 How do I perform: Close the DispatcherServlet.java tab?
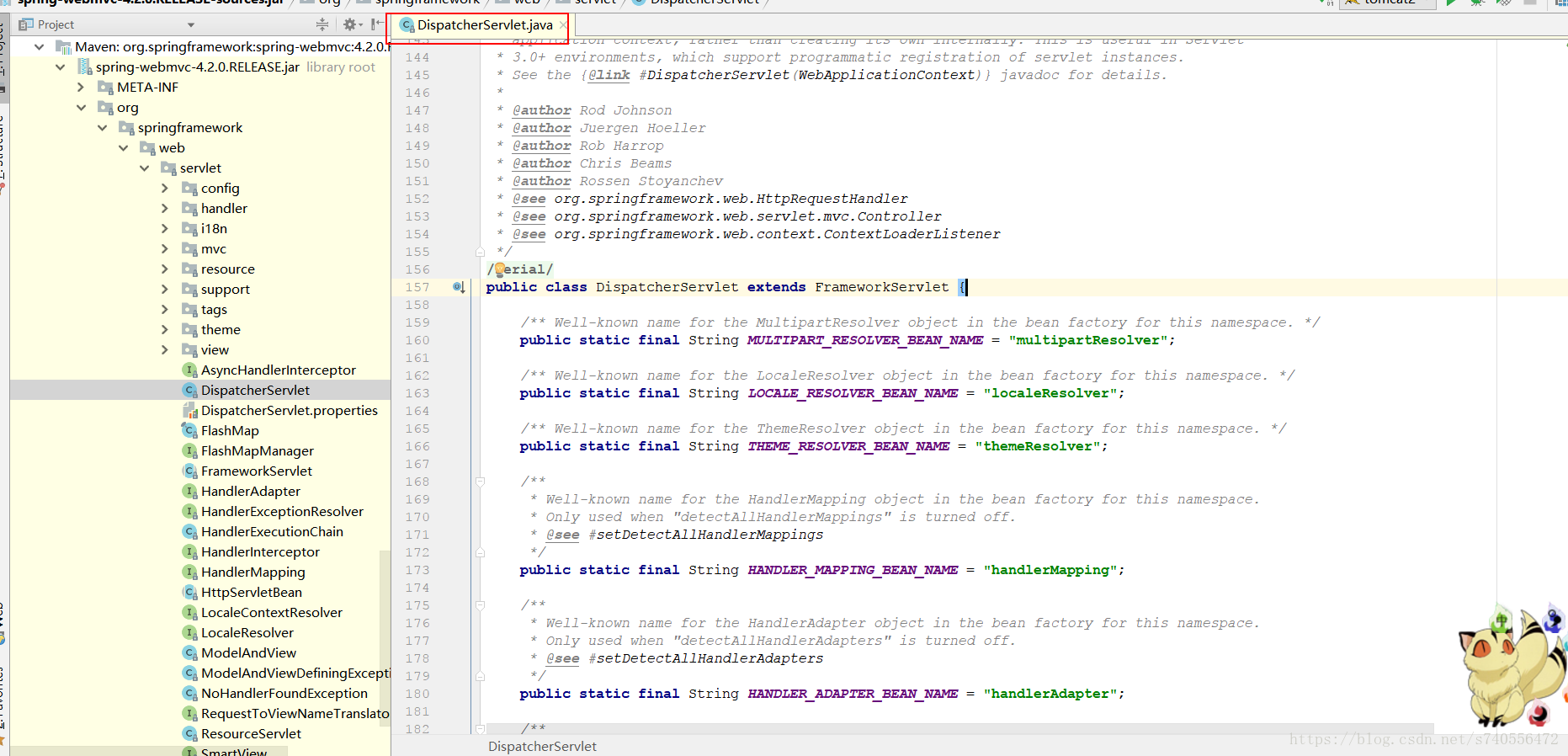pos(563,25)
